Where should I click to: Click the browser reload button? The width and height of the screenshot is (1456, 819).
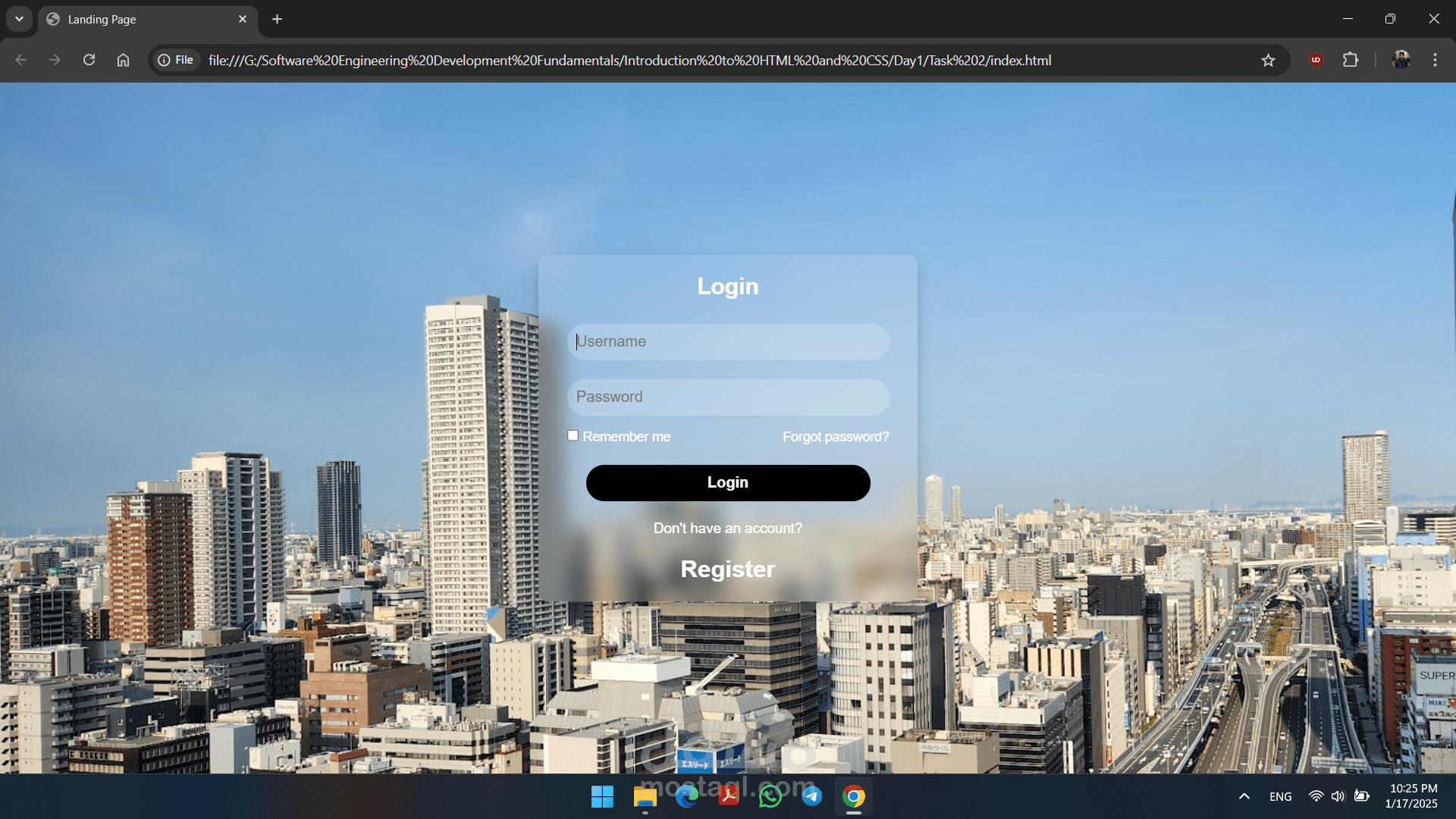pyautogui.click(x=89, y=60)
